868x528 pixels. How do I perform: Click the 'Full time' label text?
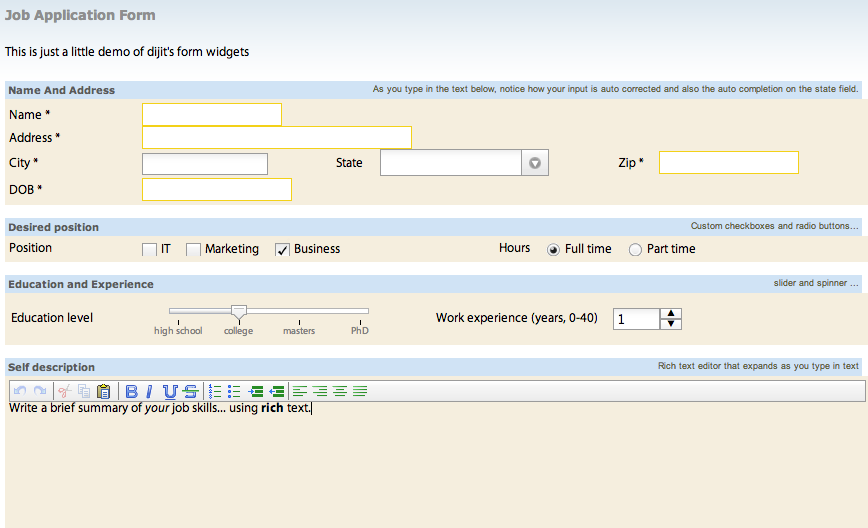[x=588, y=249]
